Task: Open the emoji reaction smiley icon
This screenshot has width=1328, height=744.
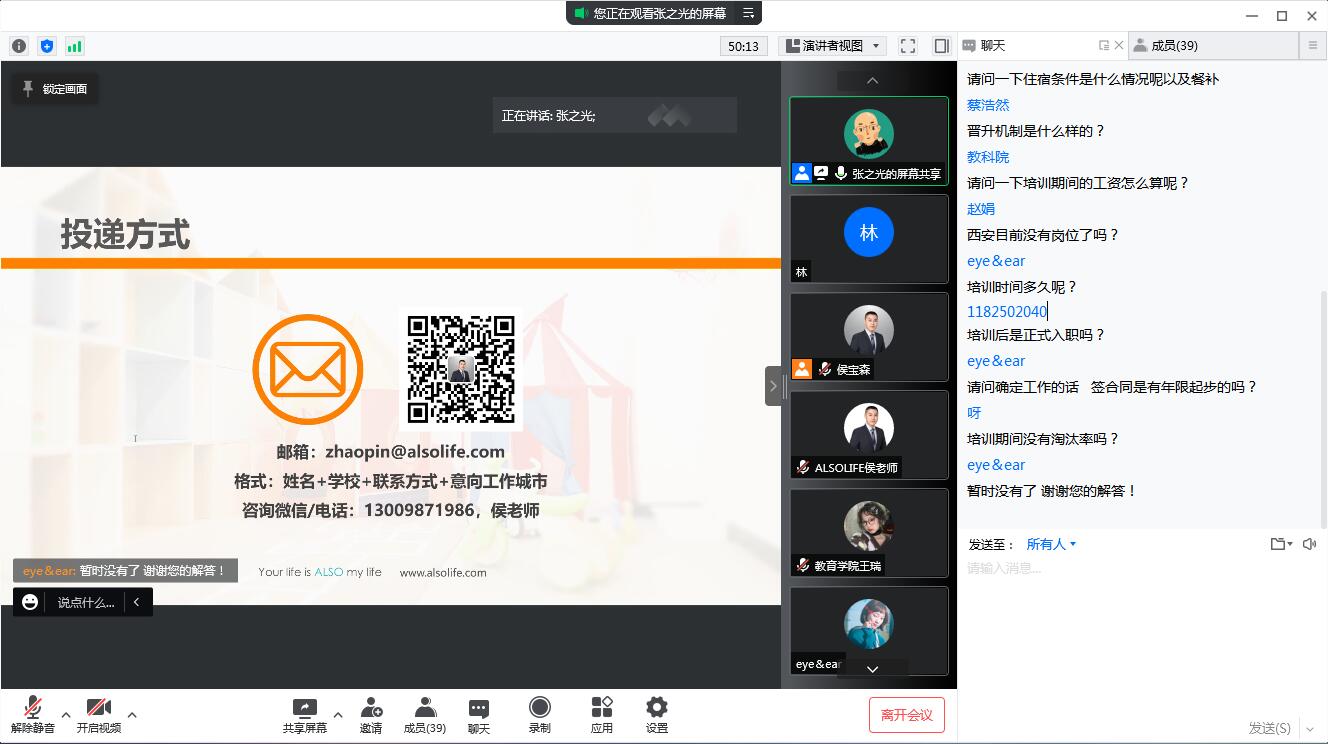Action: [30, 602]
